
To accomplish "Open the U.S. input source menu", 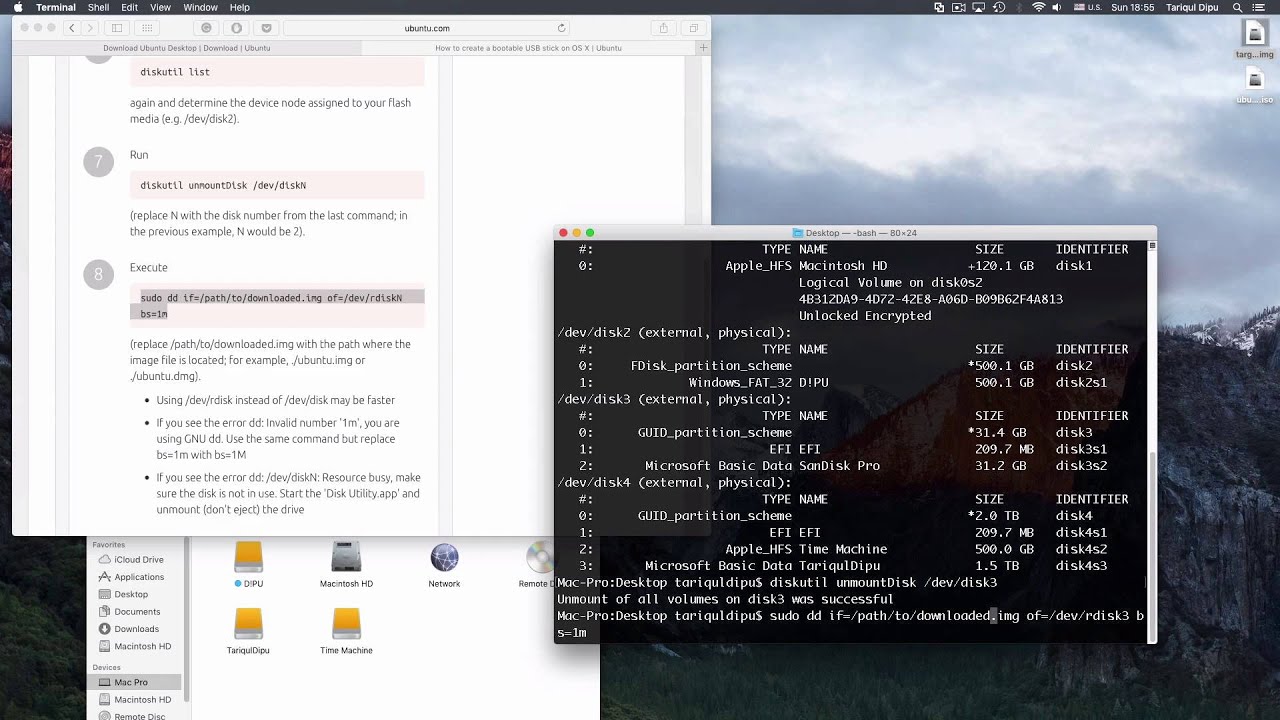I will pos(1087,7).
